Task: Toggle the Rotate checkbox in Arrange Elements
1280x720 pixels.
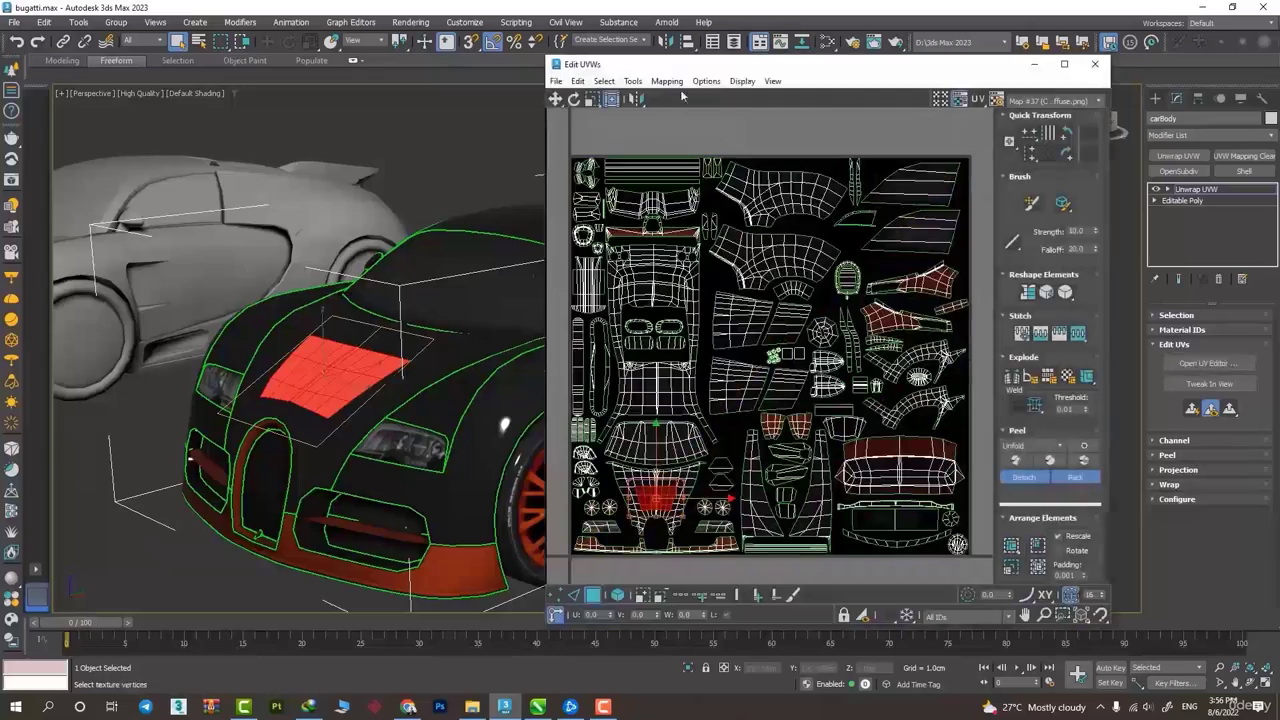Action: 1058,550
